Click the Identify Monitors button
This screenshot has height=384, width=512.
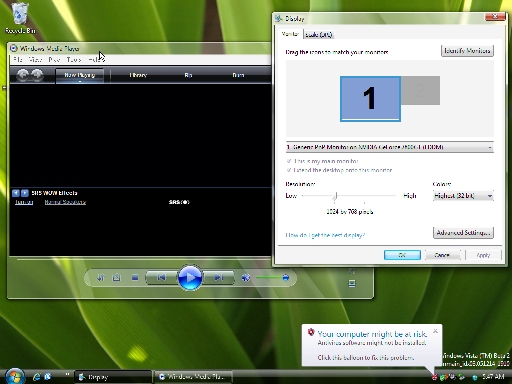467,51
